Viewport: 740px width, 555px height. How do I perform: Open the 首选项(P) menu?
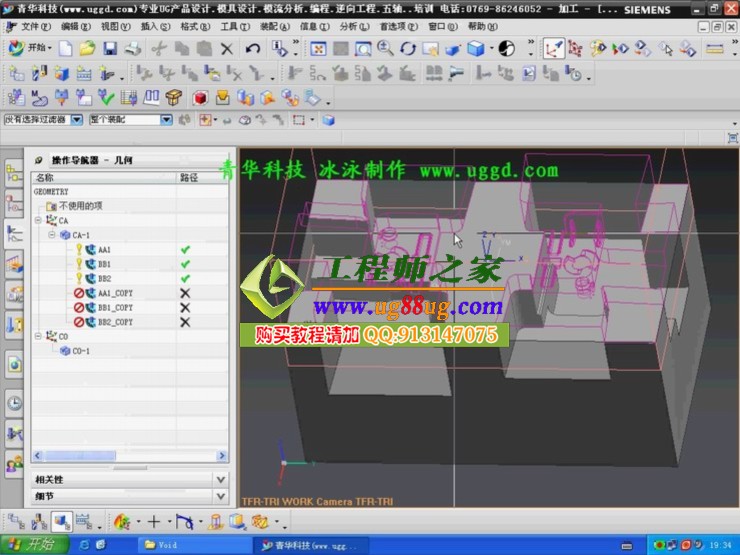(x=399, y=27)
